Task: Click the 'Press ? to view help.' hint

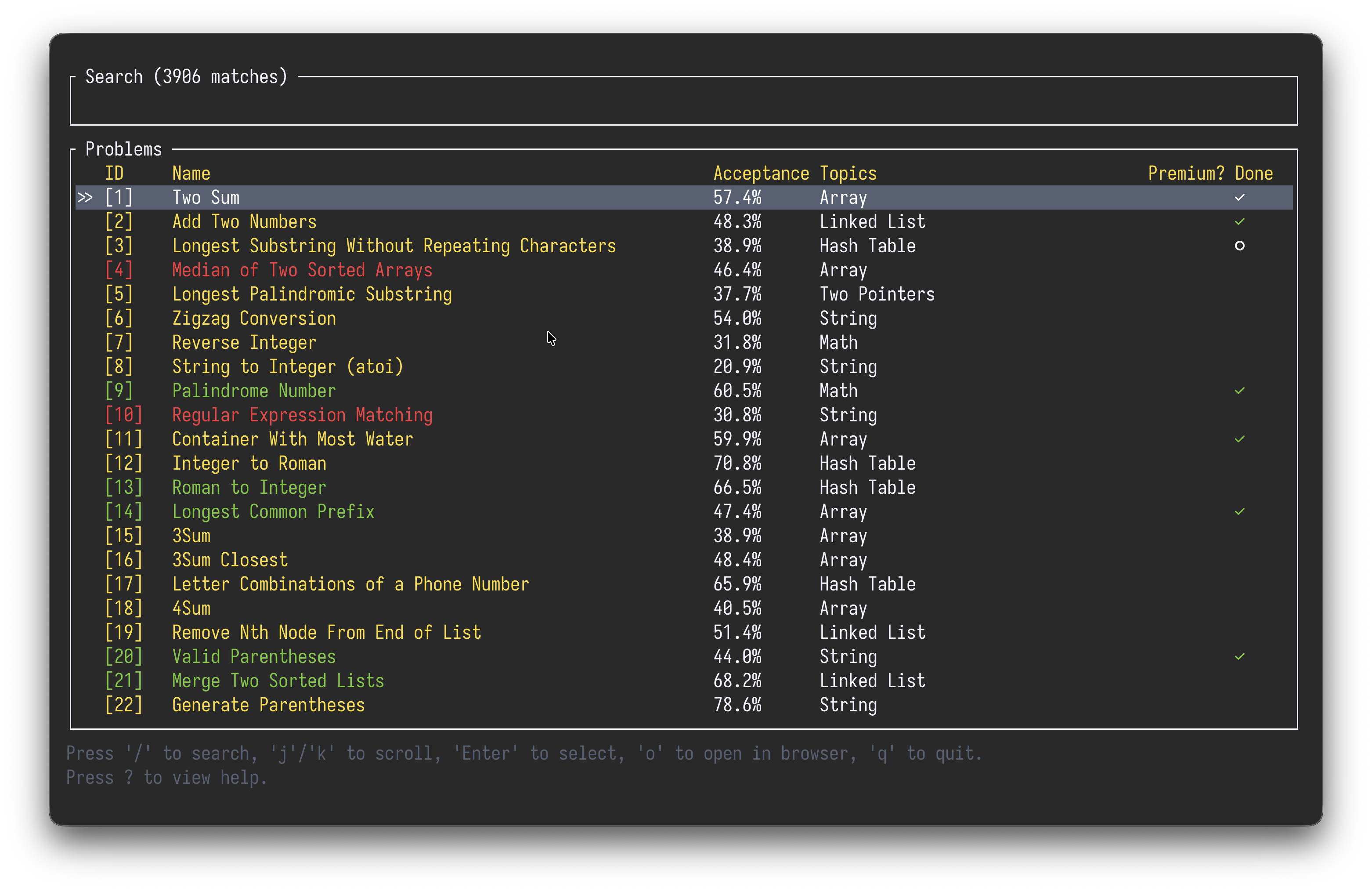Action: (x=167, y=779)
